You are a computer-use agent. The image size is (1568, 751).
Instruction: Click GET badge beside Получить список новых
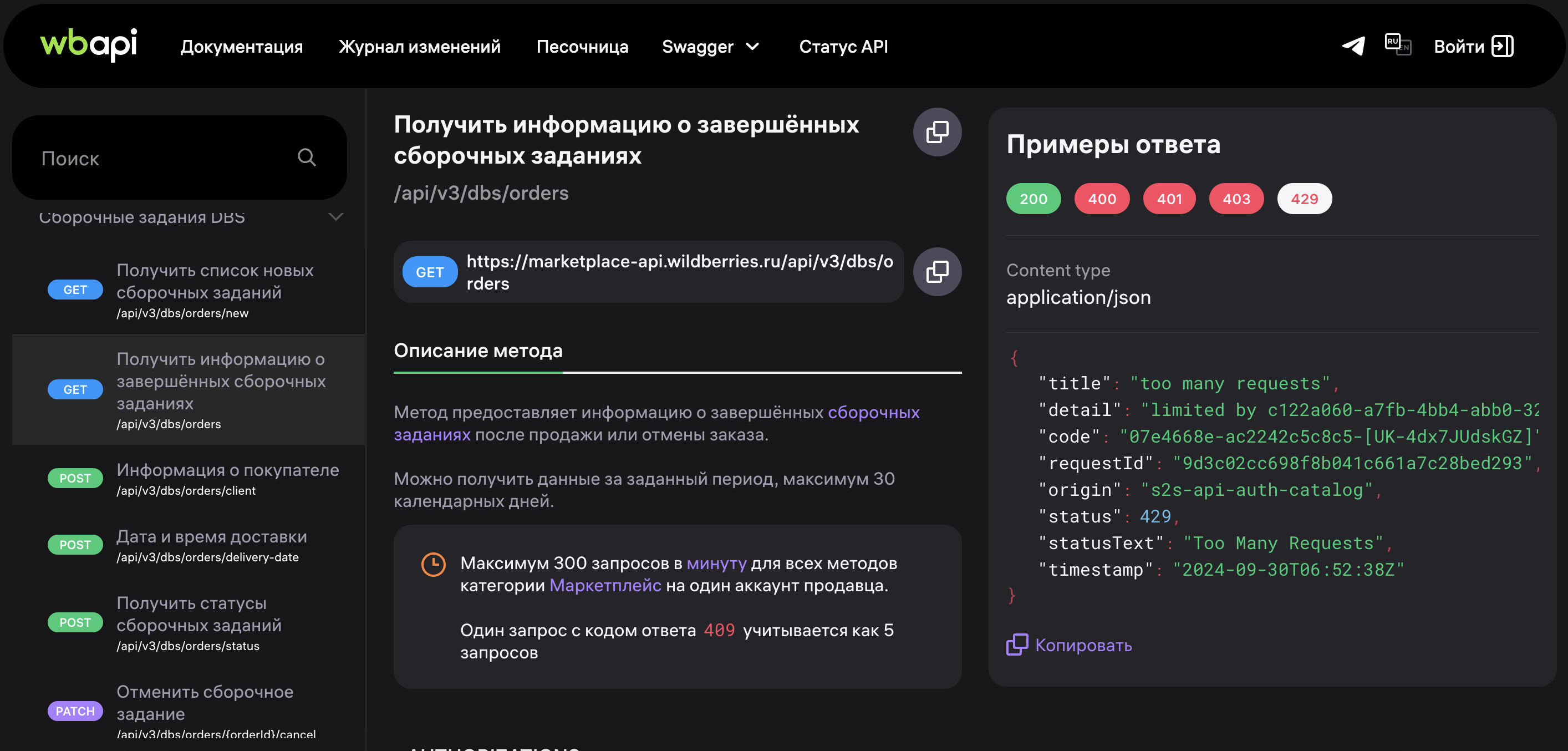[75, 290]
